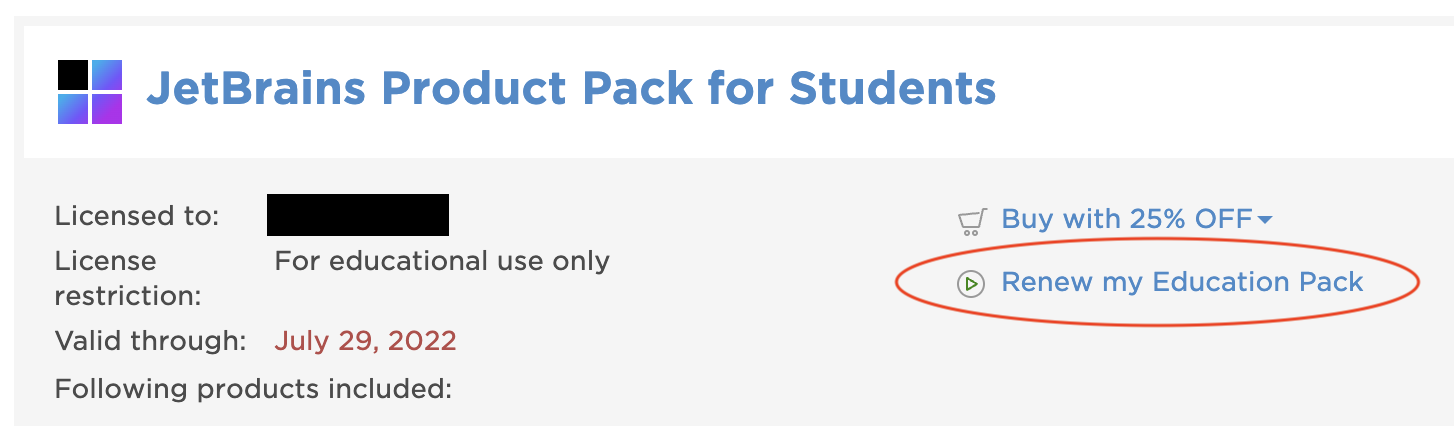Choose Renew my Education Pack
Screen dimensions: 1454x426
pyautogui.click(x=1182, y=282)
